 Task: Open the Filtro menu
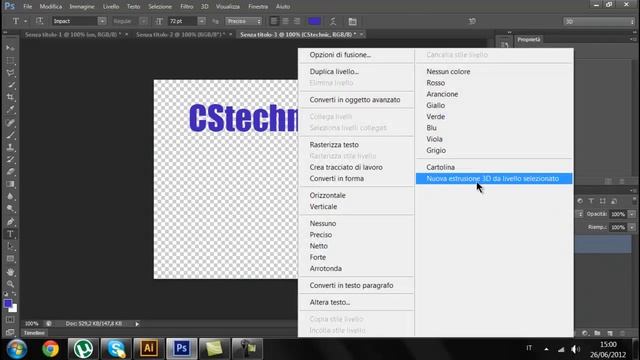(187, 7)
